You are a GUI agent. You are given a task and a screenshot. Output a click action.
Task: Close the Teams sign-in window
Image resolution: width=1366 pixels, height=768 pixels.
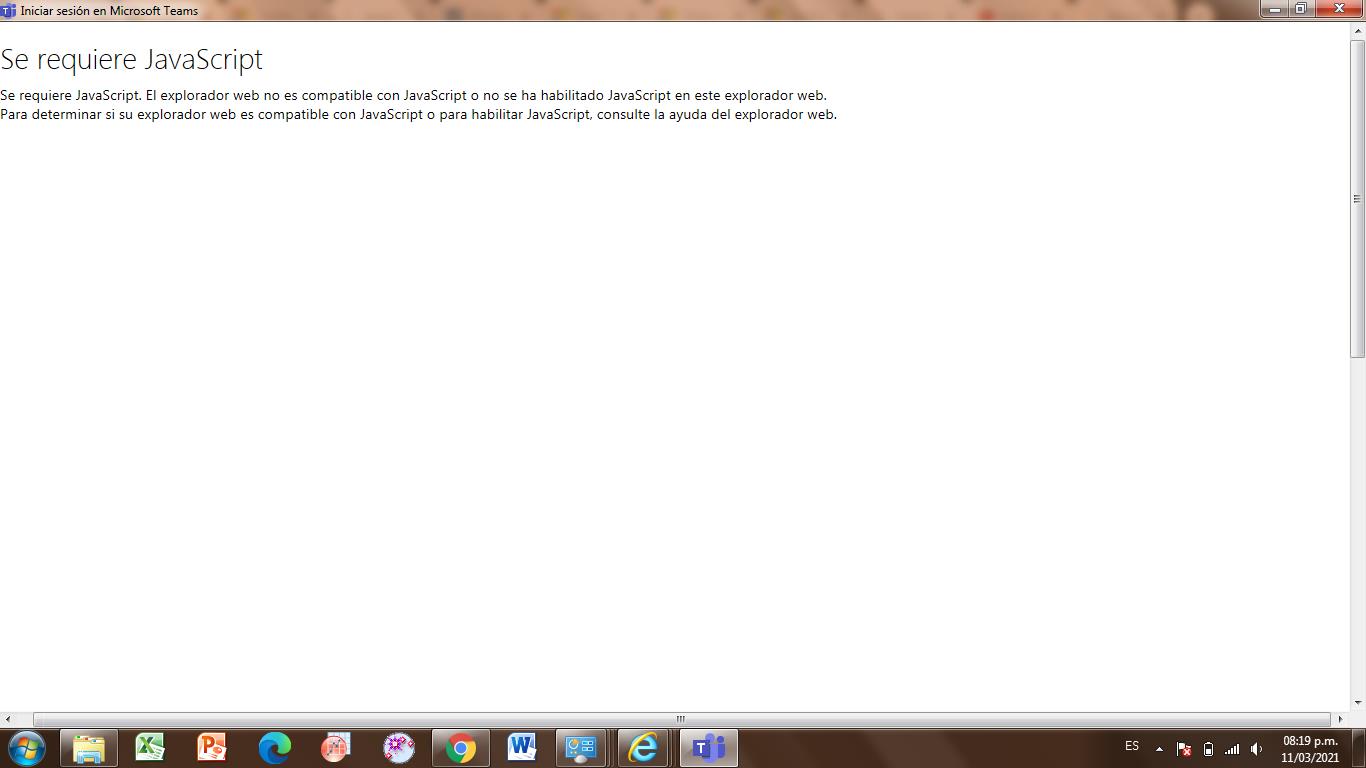pos(1338,9)
